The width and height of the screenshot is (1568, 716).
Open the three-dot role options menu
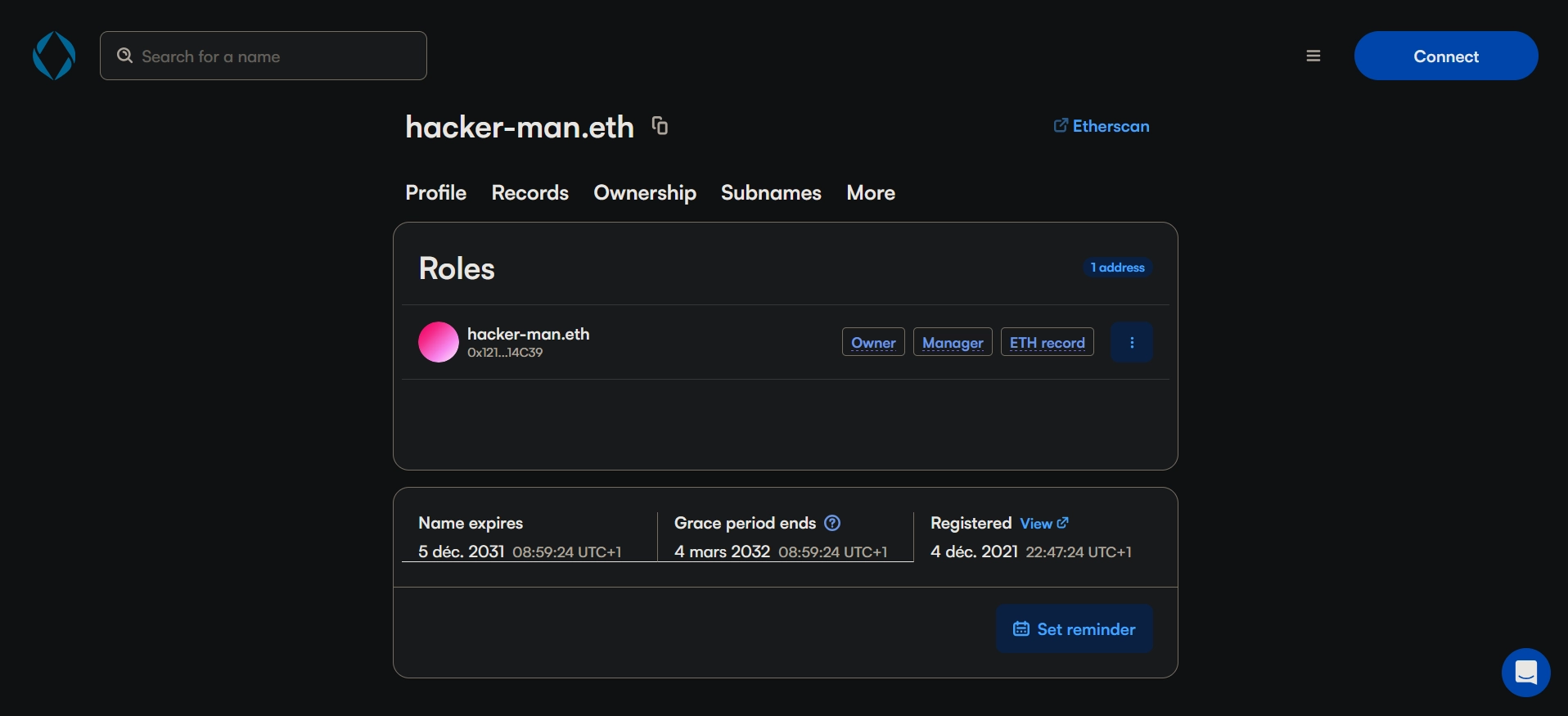[1131, 342]
